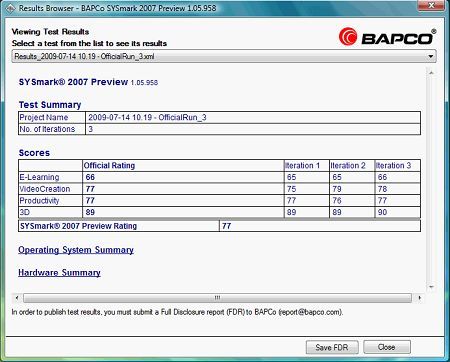Image resolution: width=450 pixels, height=362 pixels.
Task: Close the Results Browser window
Action: [x=431, y=6]
